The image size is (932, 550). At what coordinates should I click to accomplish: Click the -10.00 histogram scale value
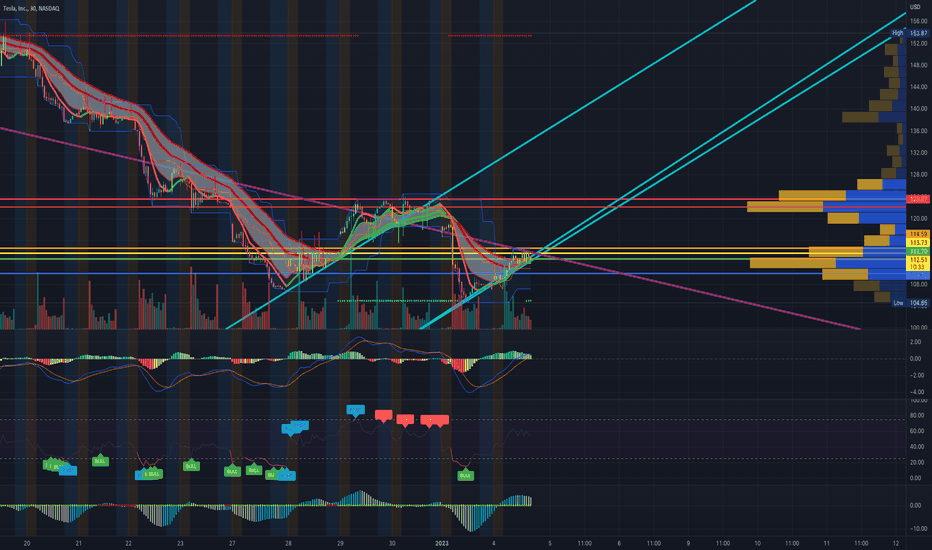[x=917, y=529]
